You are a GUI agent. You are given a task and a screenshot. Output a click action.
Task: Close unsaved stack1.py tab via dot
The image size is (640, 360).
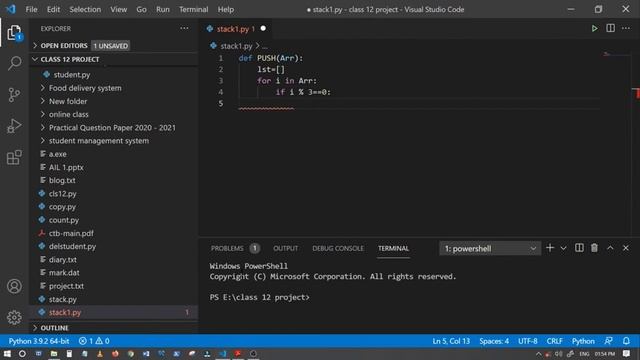coord(263,29)
